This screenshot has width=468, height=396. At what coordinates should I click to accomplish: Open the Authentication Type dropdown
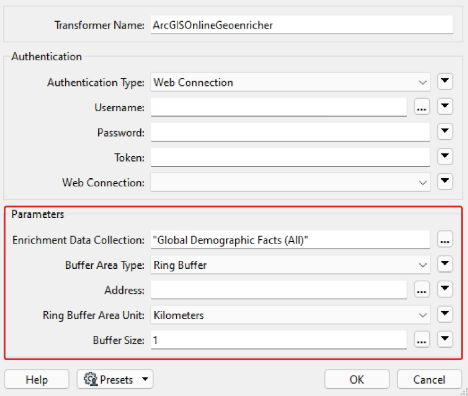pos(290,82)
